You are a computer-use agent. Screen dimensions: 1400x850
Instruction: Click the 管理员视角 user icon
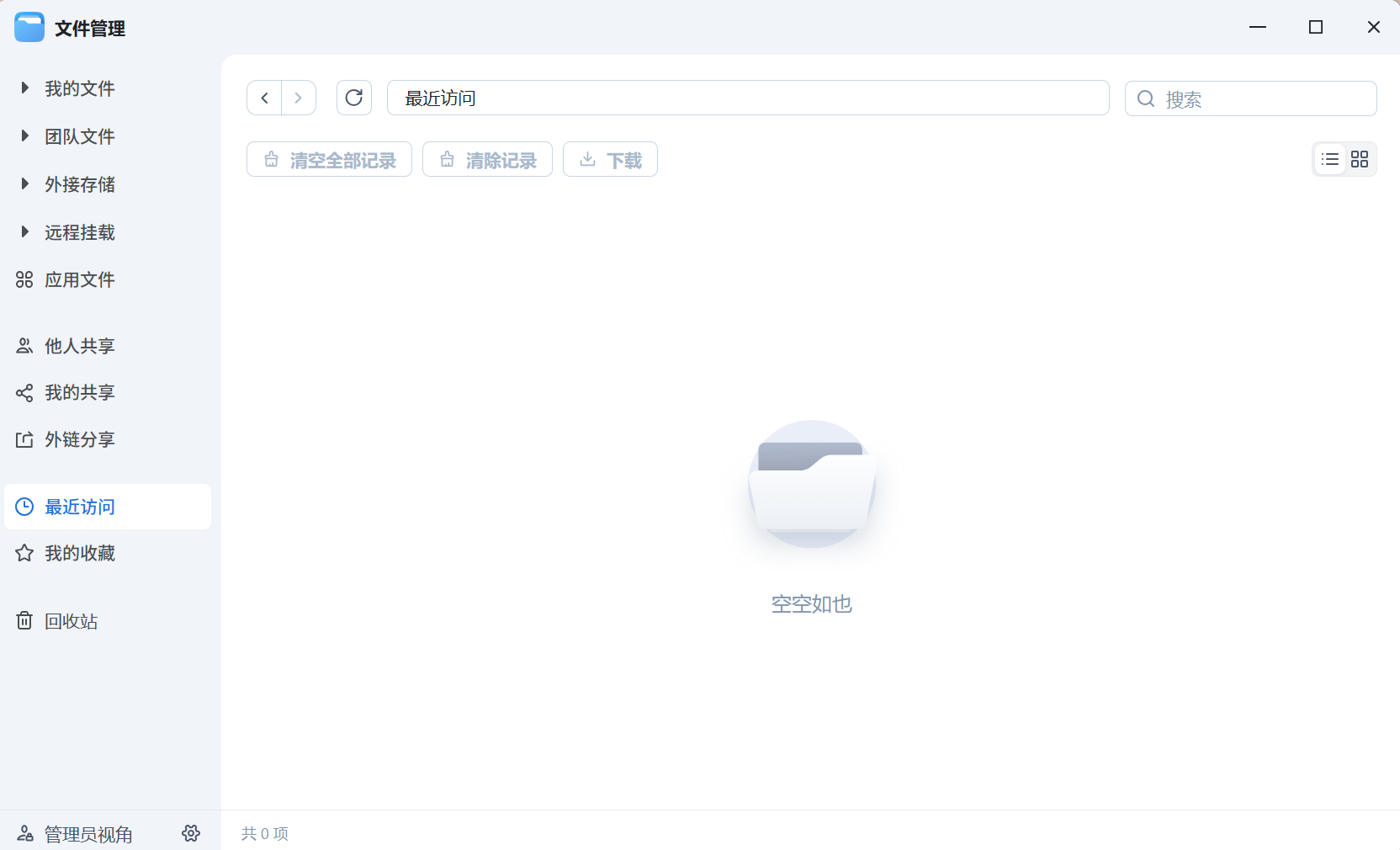pos(25,833)
